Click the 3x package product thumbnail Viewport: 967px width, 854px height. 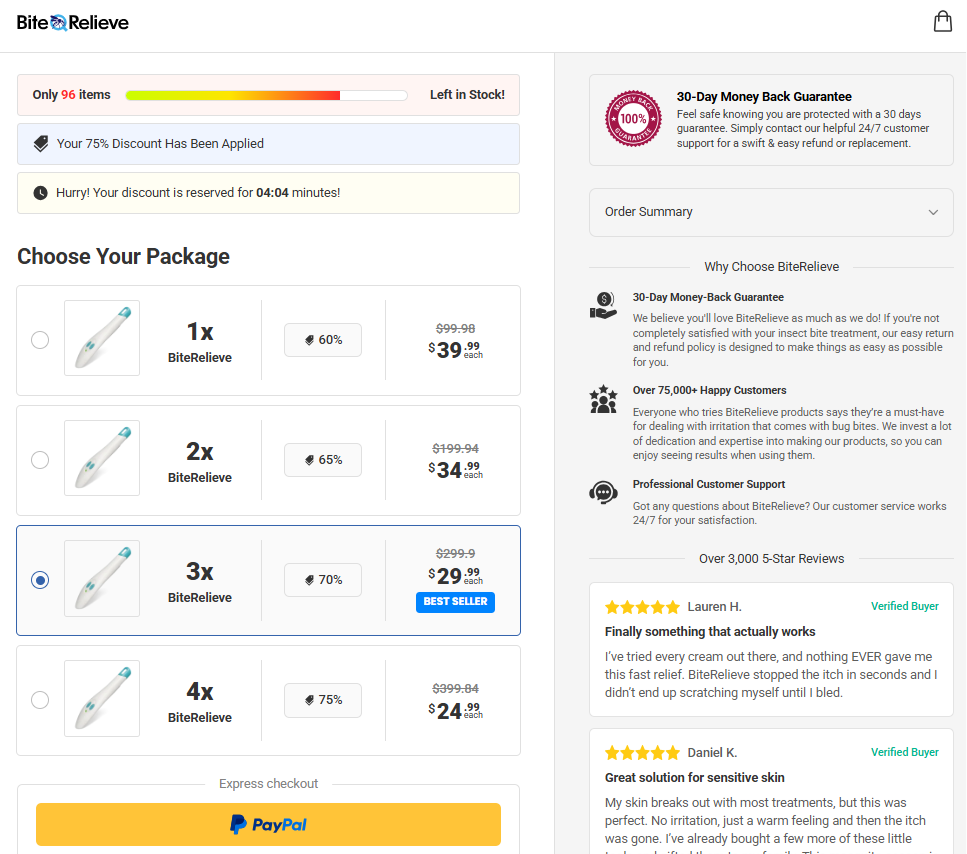click(x=102, y=578)
